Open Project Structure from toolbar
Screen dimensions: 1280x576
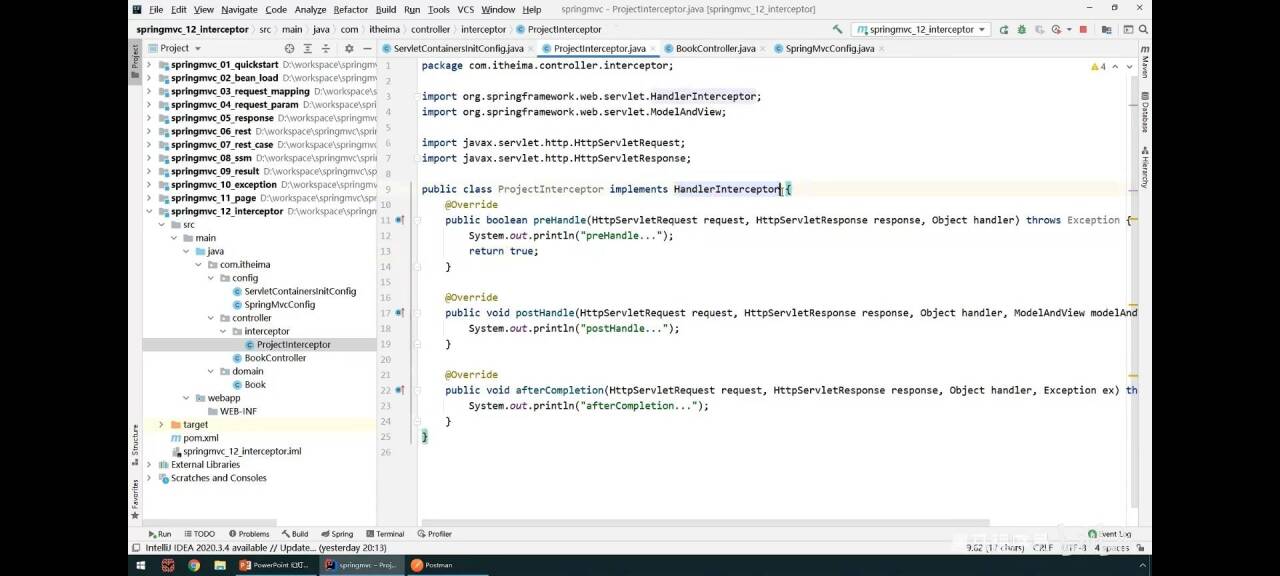click(x=1105, y=29)
